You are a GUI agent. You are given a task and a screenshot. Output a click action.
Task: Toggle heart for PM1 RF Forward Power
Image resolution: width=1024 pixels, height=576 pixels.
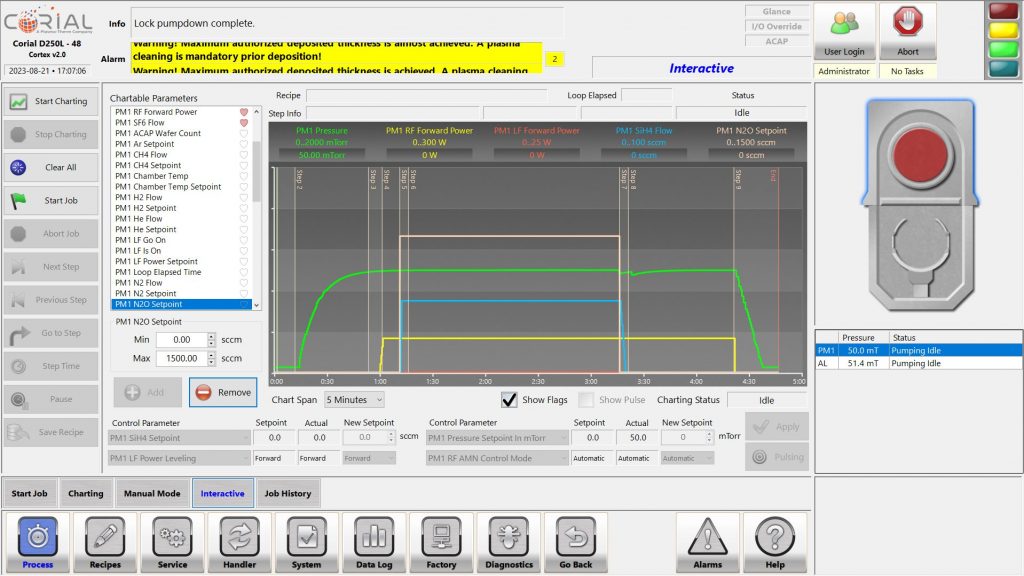point(243,112)
